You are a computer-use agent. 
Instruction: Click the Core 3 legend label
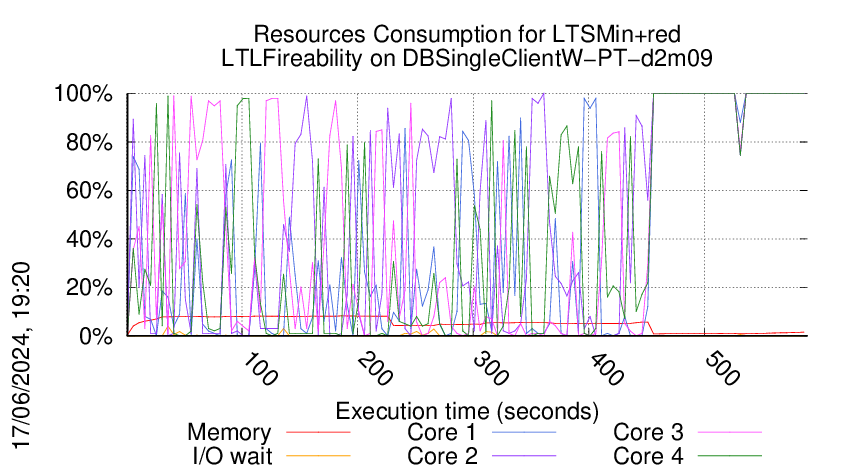click(648, 432)
